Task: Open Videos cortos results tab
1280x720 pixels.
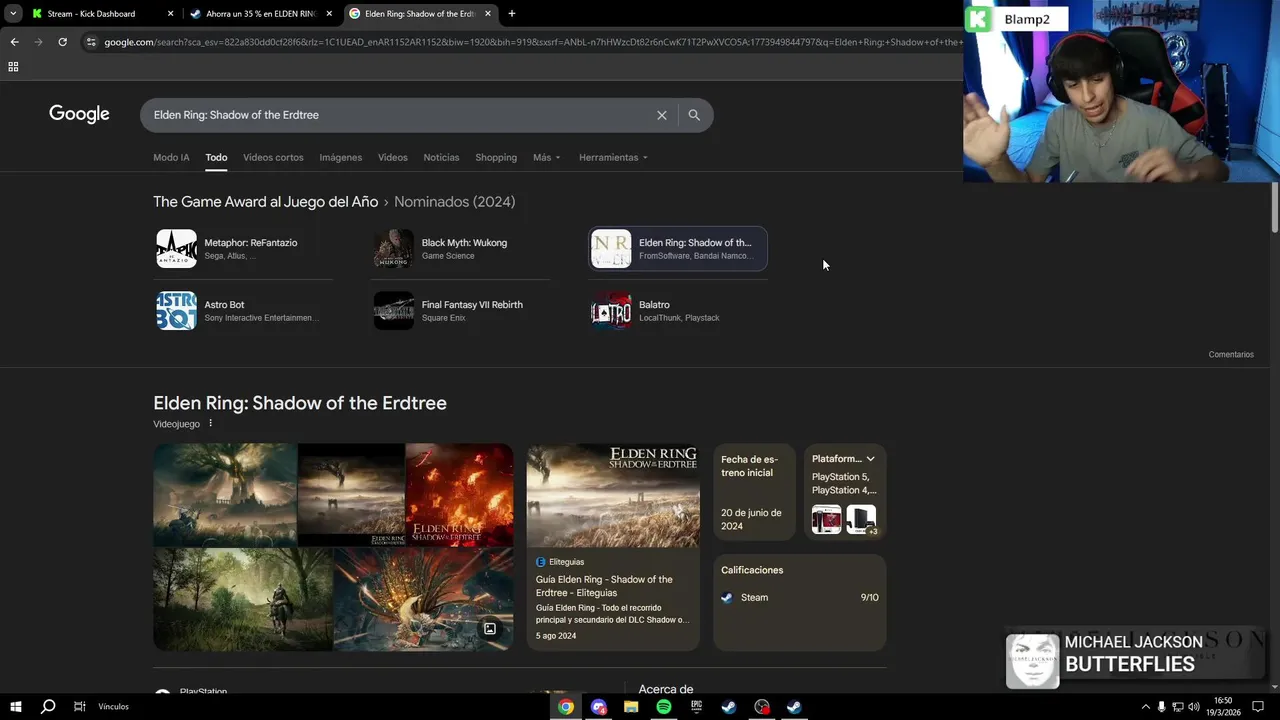Action: 273,157
